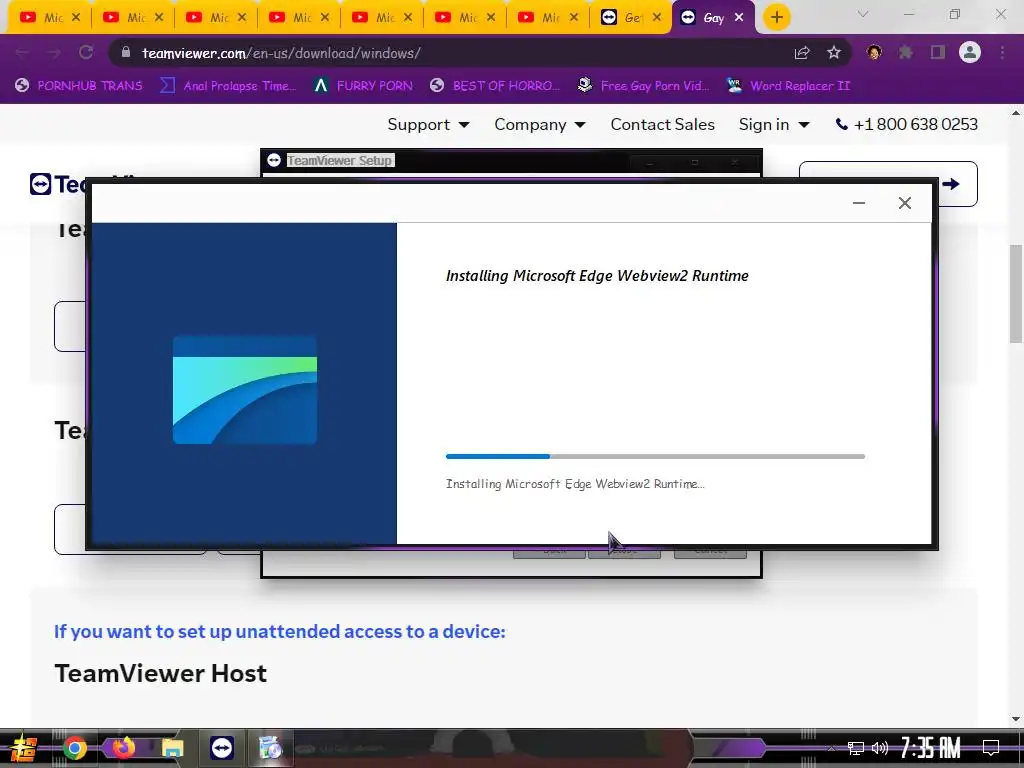Click the installer setup icon in the taskbar

270,748
